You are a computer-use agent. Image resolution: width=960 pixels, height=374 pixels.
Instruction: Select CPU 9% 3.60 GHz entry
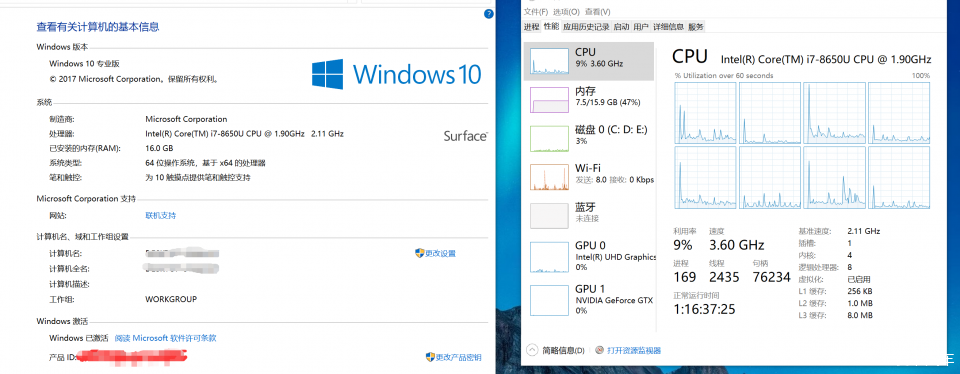tap(589, 61)
